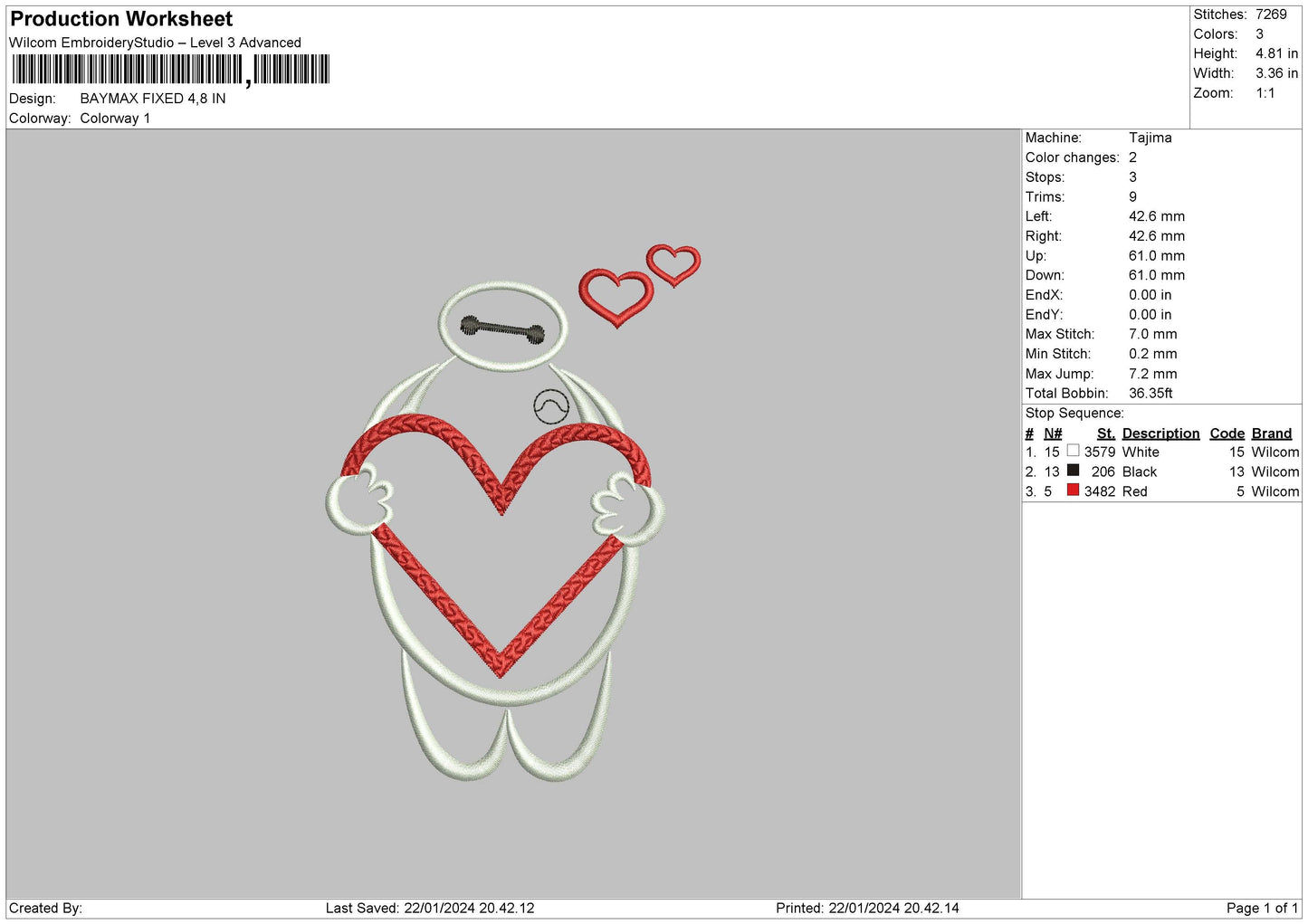Click the barcode under the worksheet header
This screenshot has height=924, width=1308.
pos(171,70)
